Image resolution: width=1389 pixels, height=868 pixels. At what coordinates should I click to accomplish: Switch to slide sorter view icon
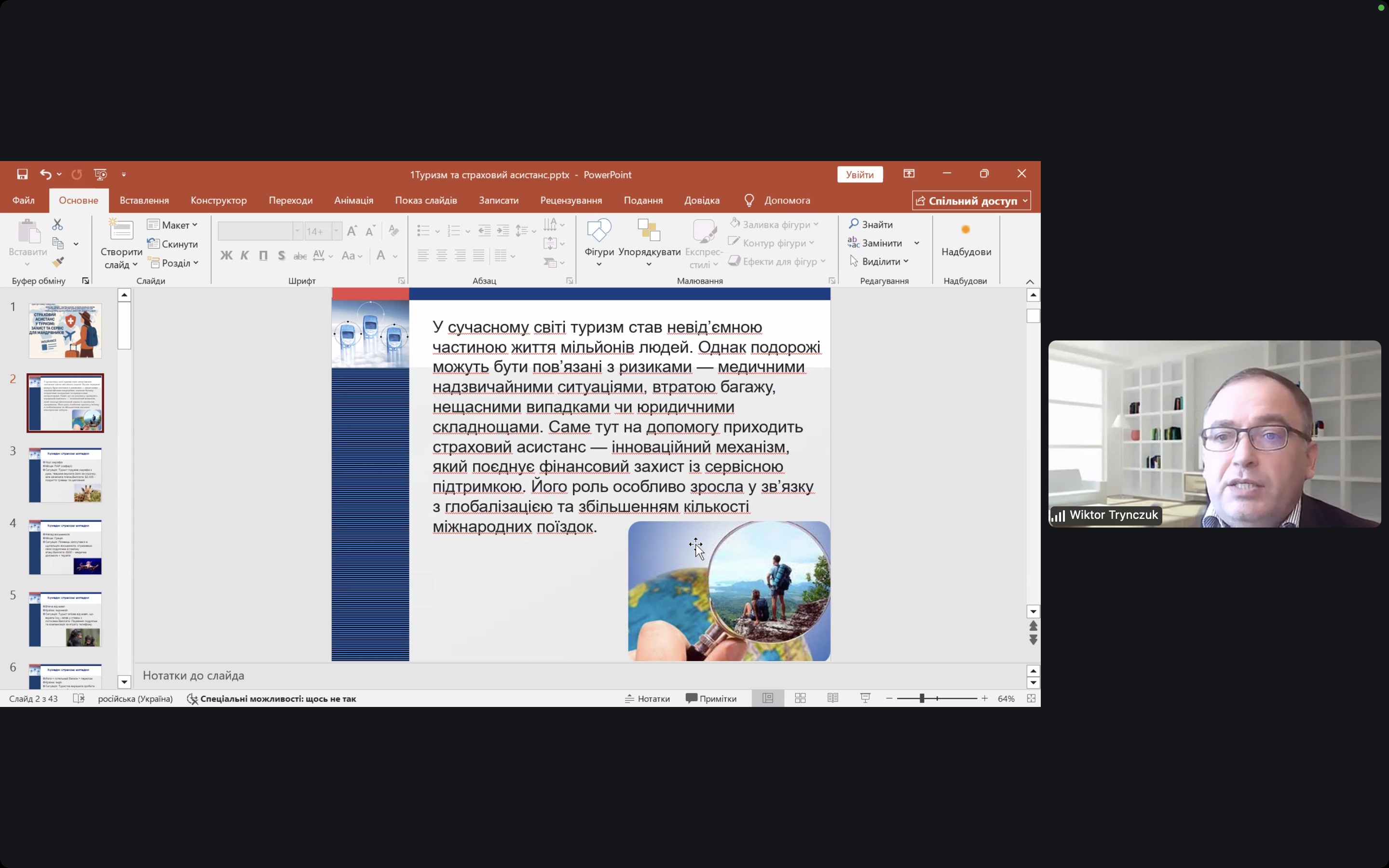tap(800, 698)
